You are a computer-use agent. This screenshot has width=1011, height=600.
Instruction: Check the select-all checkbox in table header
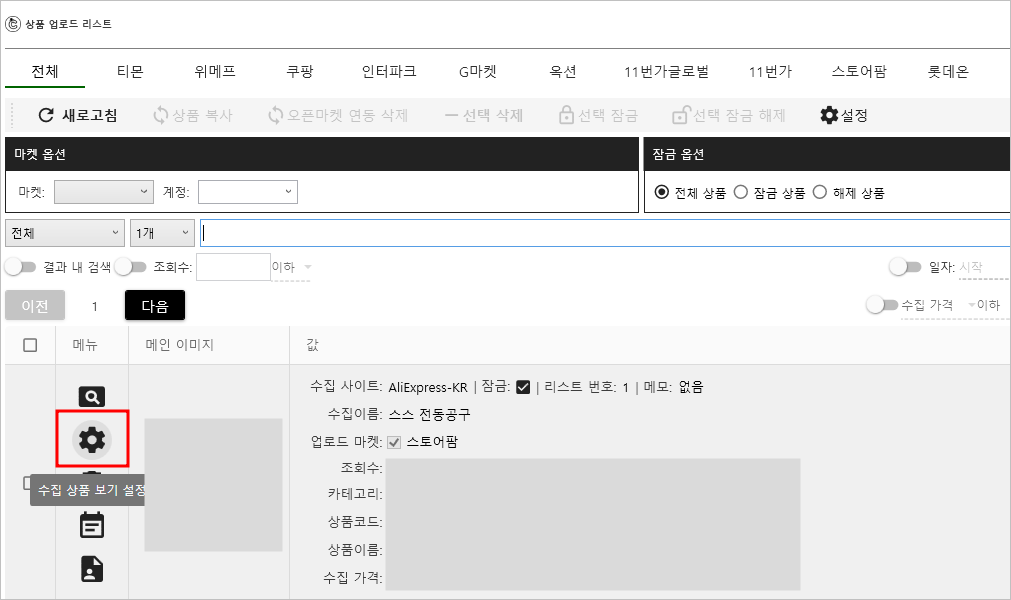[x=30, y=345]
